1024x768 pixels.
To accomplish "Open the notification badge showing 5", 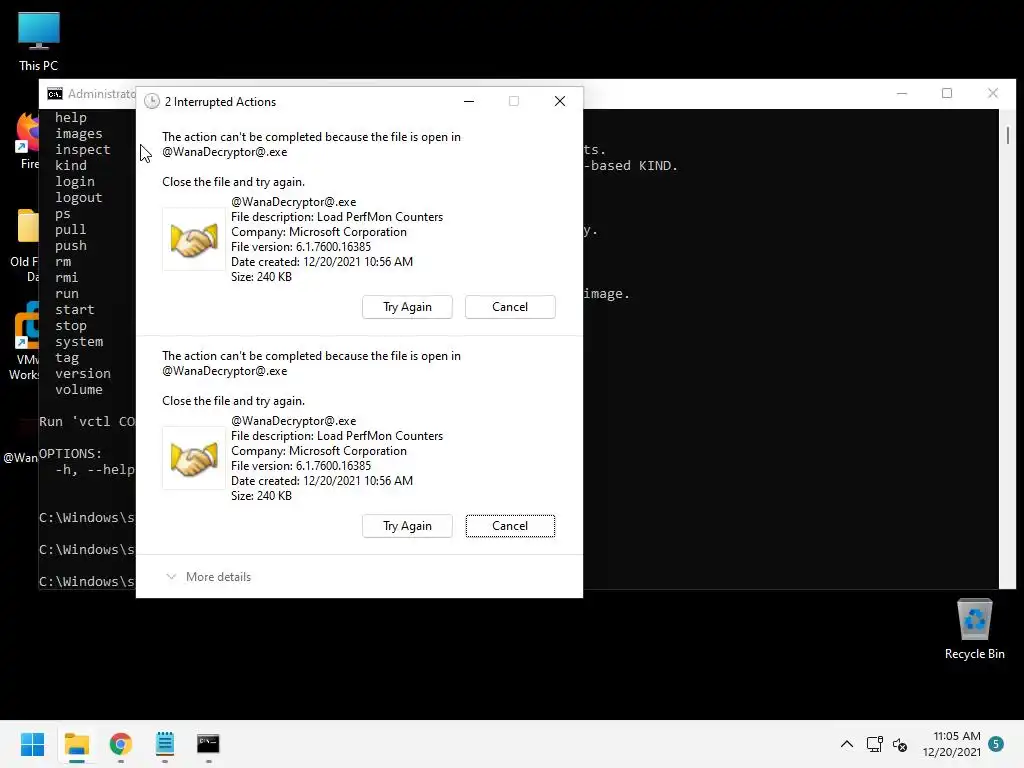I will pos(996,744).
